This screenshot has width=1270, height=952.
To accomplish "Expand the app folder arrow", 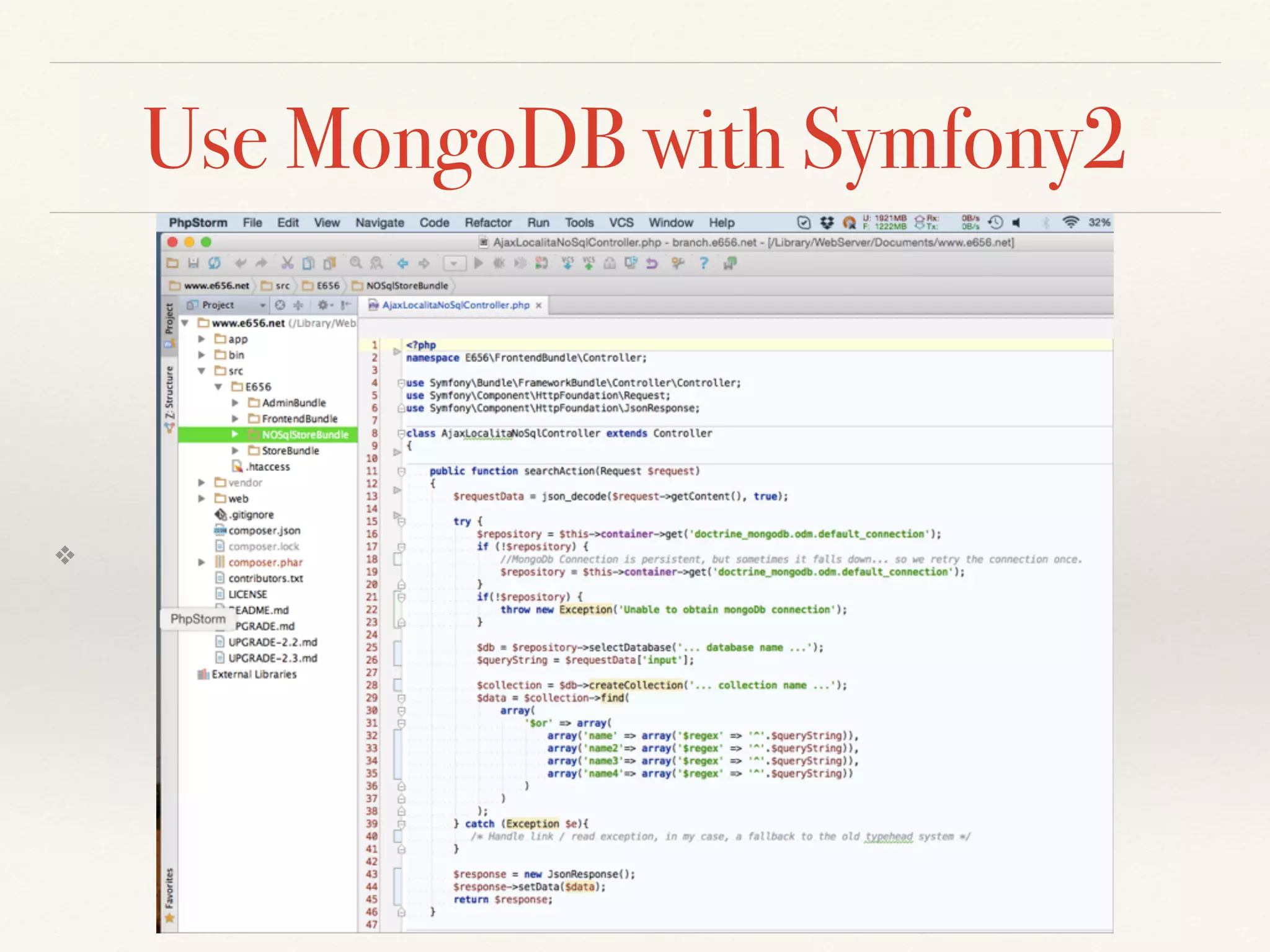I will click(x=202, y=339).
